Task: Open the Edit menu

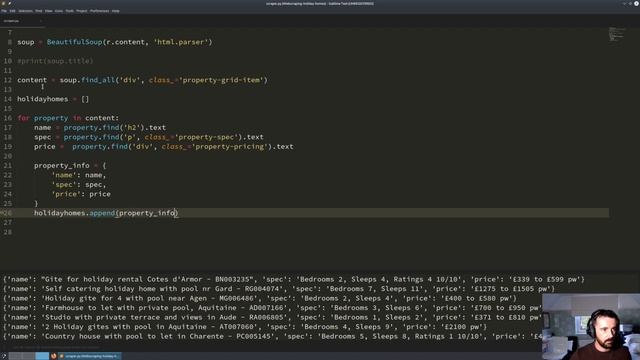Action: (x=13, y=11)
